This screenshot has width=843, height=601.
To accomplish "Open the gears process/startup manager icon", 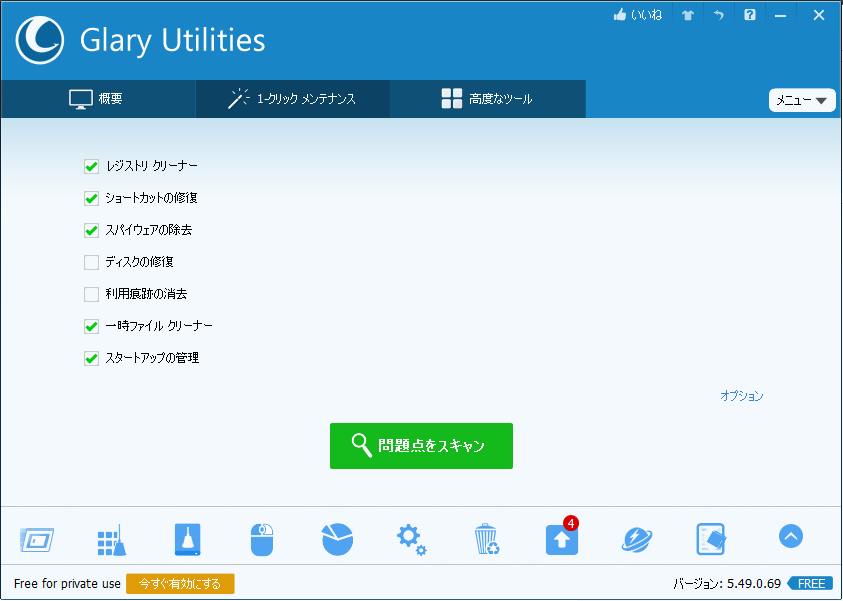I will [412, 540].
